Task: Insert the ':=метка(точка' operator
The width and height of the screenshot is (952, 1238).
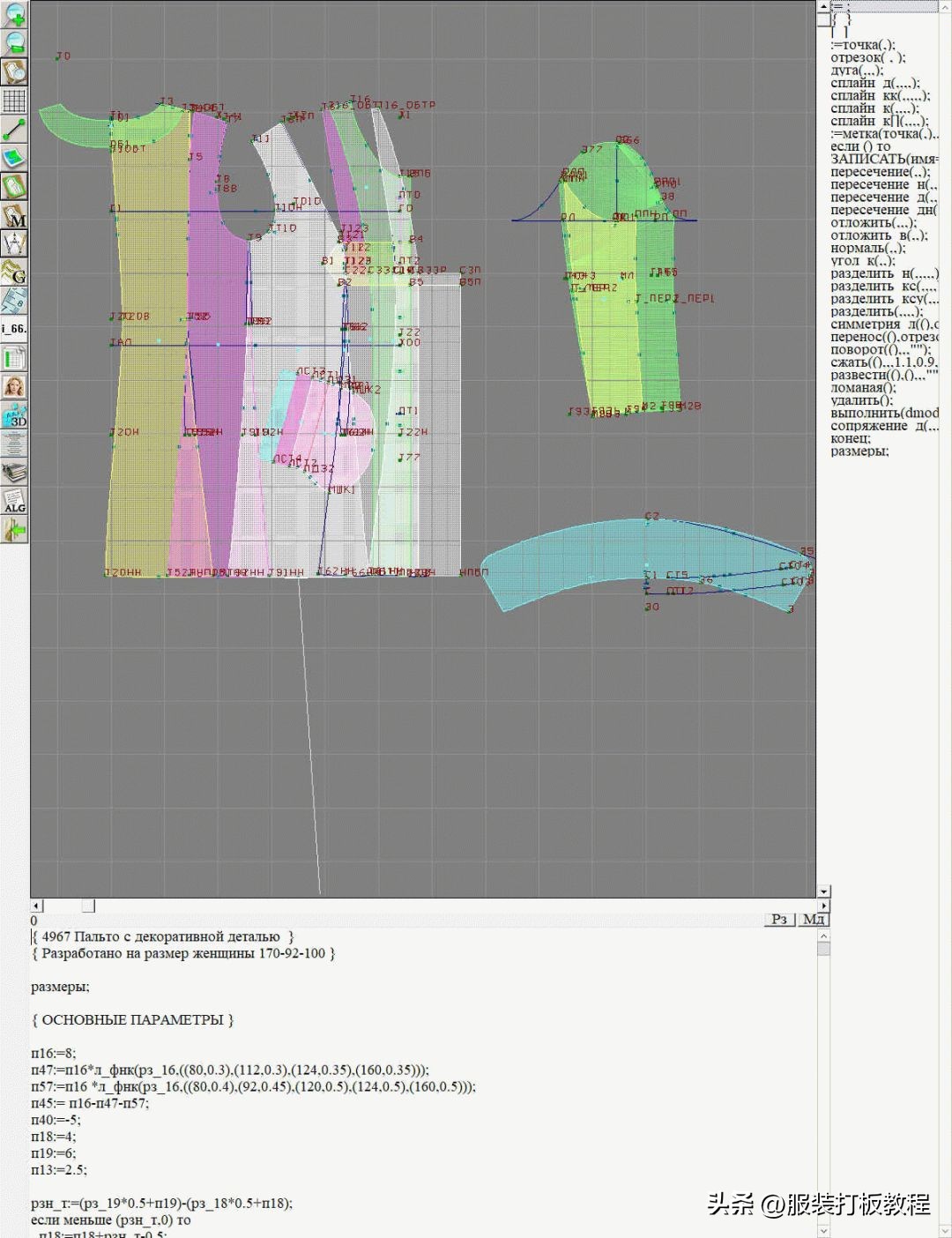Action: click(885, 134)
